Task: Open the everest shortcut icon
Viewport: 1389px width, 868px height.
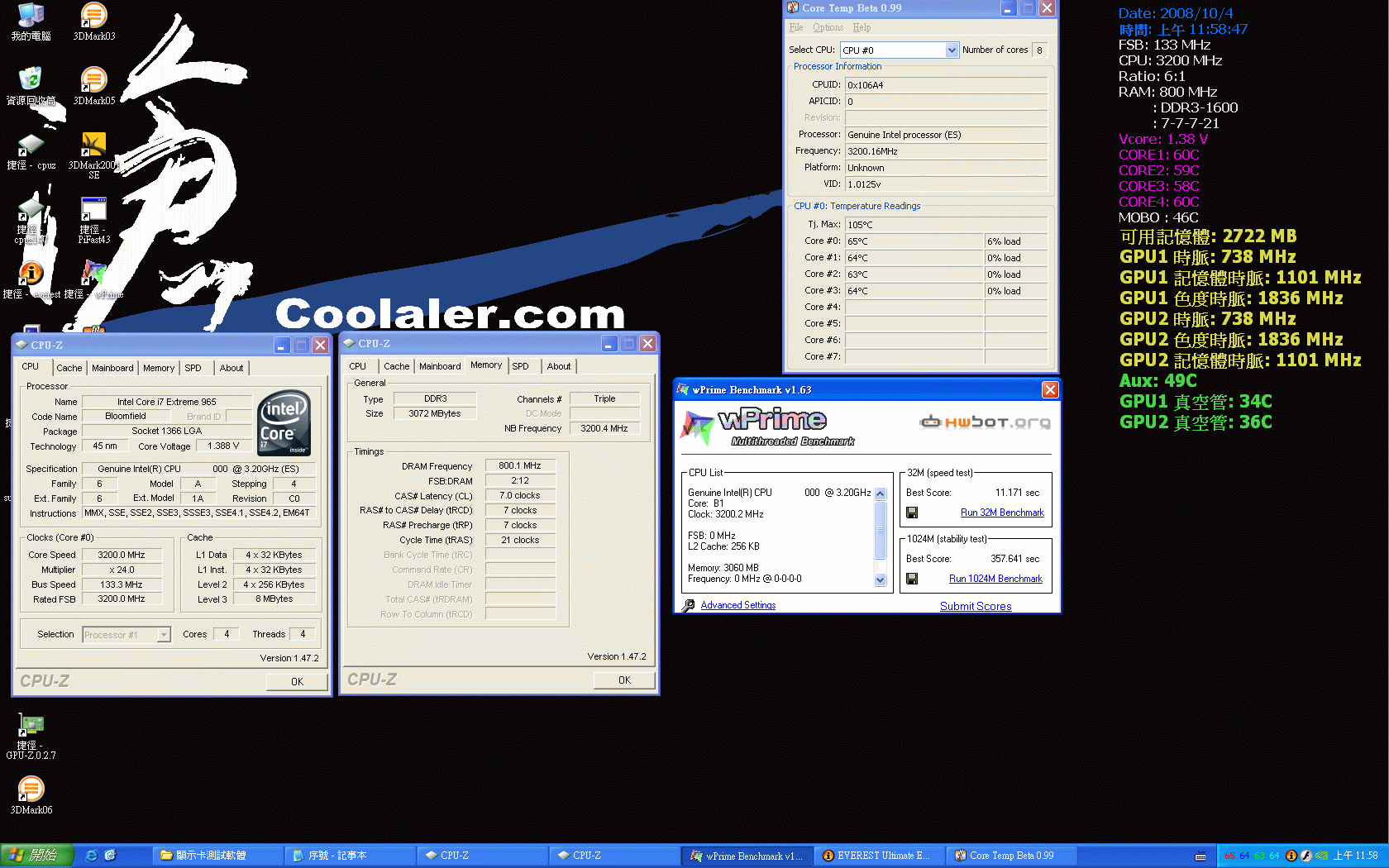Action: pyautogui.click(x=31, y=279)
